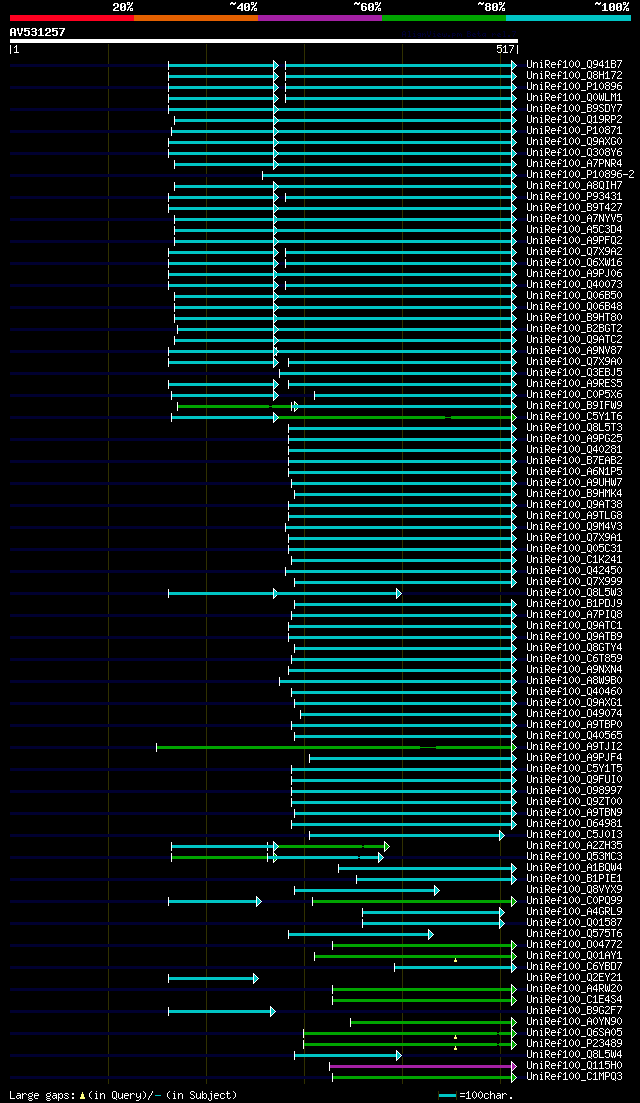Select label UniRef100_C6T859
The height and width of the screenshot is (1103, 640).
(575, 659)
